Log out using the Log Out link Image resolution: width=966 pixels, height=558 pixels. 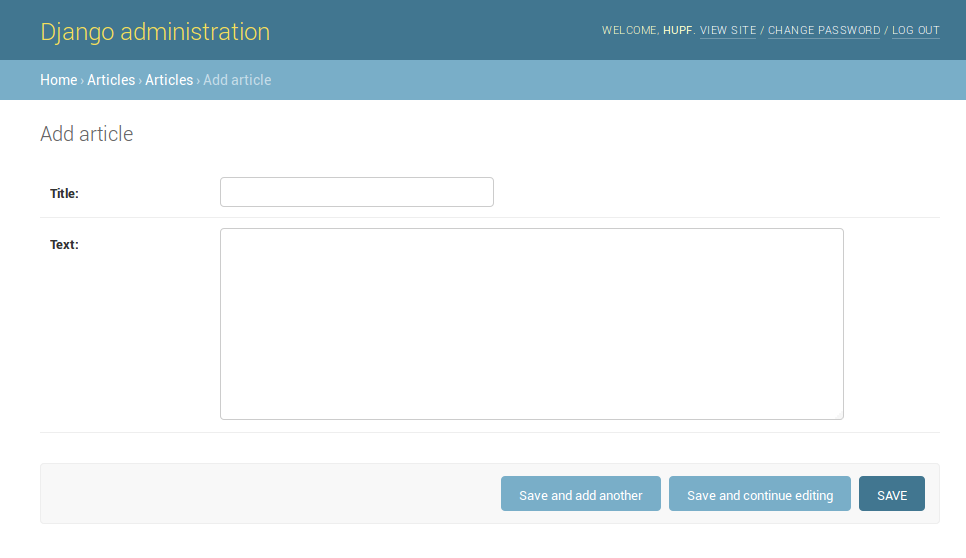tap(915, 30)
